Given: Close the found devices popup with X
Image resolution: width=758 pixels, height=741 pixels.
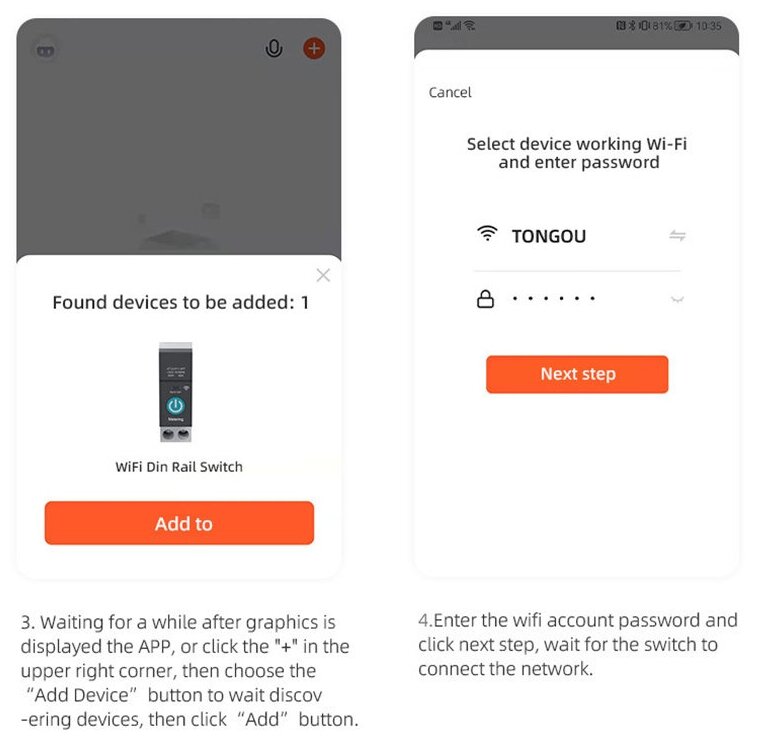Looking at the screenshot, I should (x=323, y=275).
